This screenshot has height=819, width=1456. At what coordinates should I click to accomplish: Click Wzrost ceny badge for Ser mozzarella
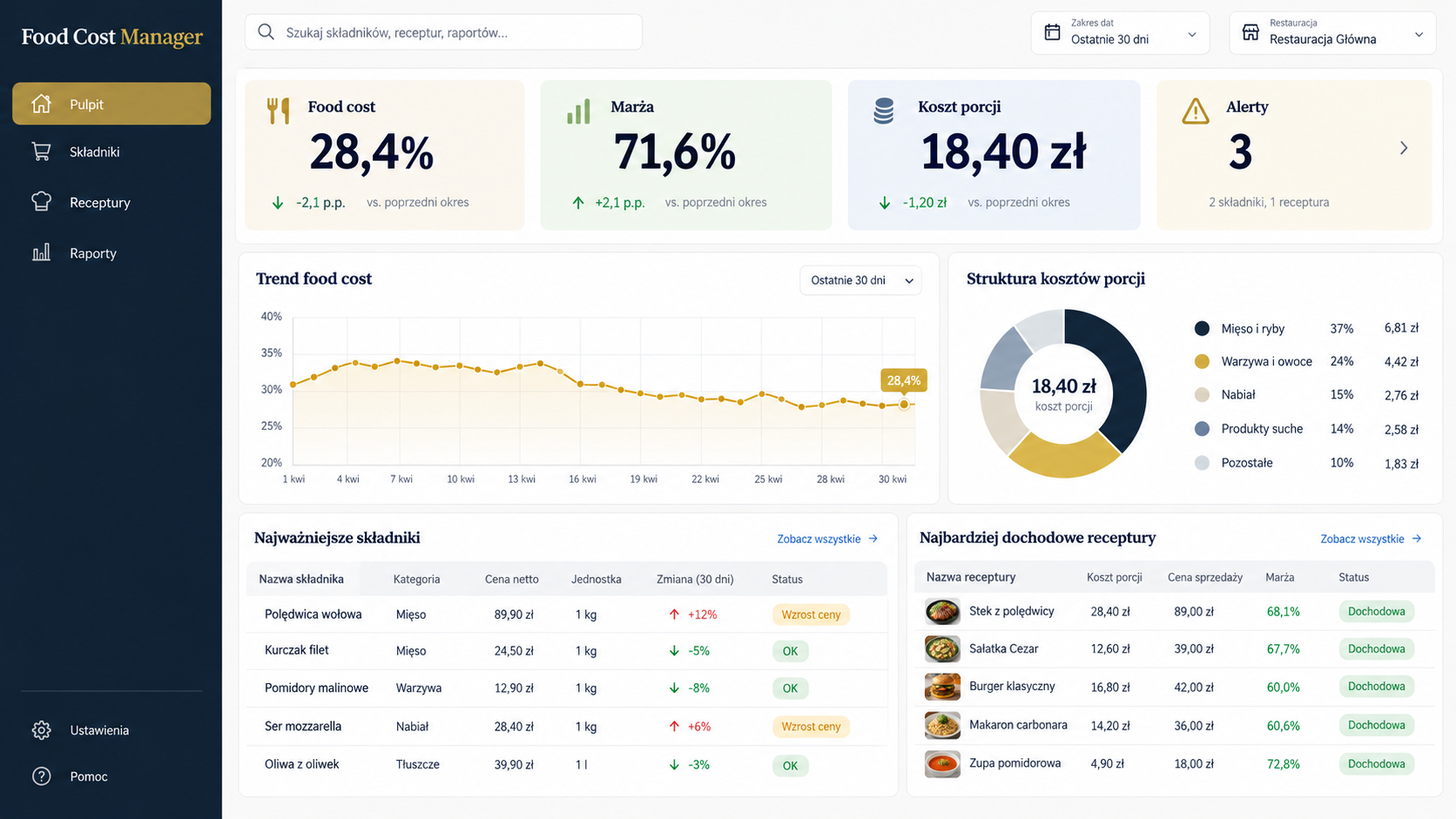[x=811, y=727]
